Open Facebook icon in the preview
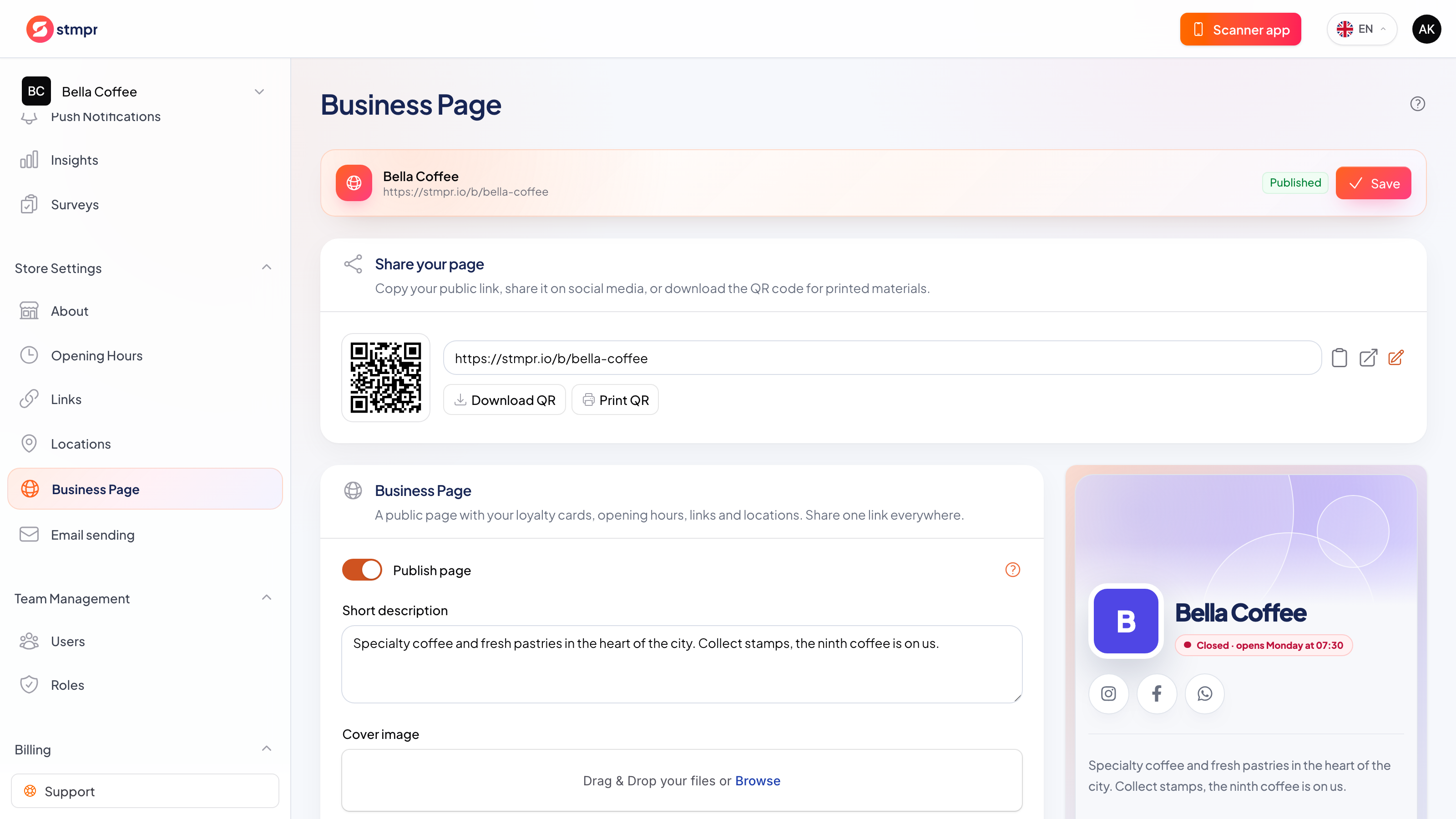The image size is (1456, 819). tap(1157, 693)
